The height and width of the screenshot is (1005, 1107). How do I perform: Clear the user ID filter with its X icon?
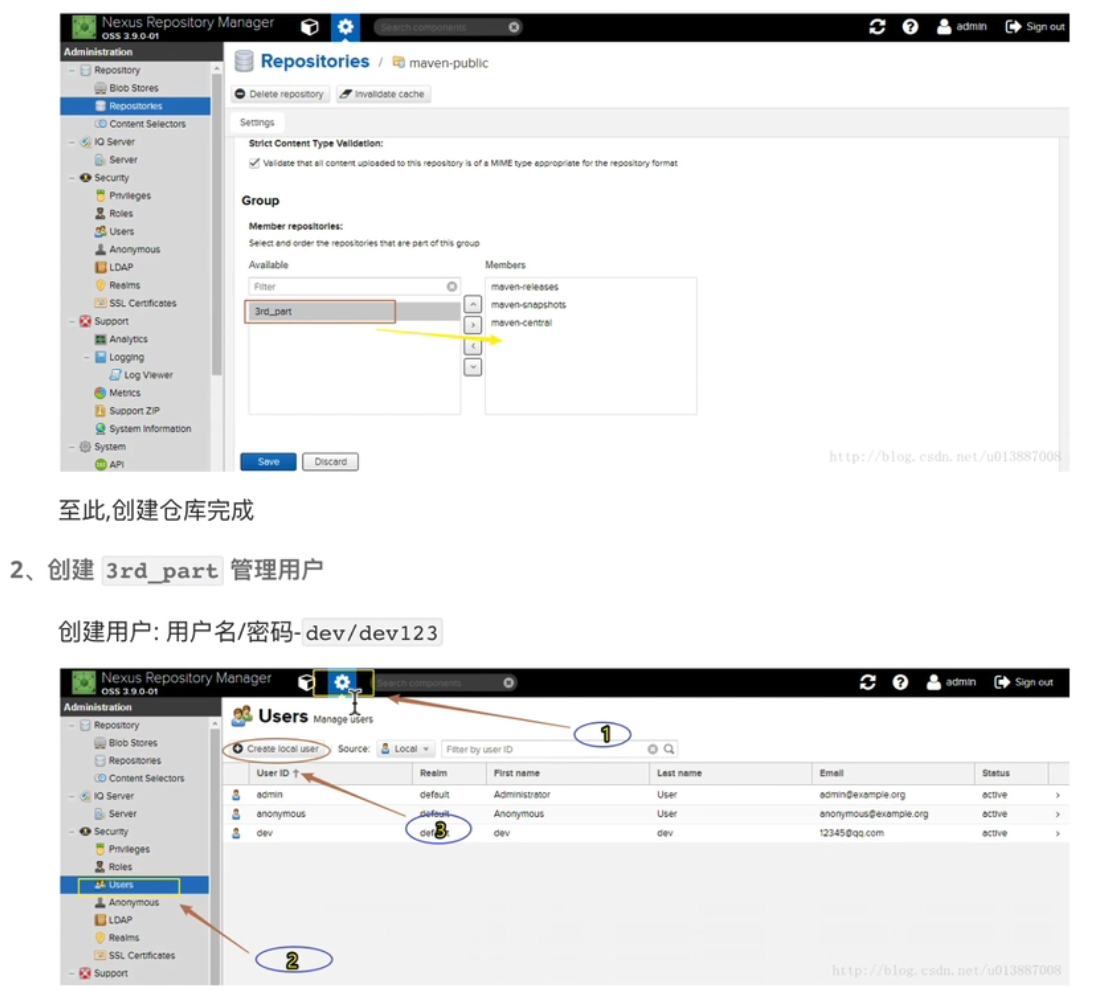coord(652,750)
